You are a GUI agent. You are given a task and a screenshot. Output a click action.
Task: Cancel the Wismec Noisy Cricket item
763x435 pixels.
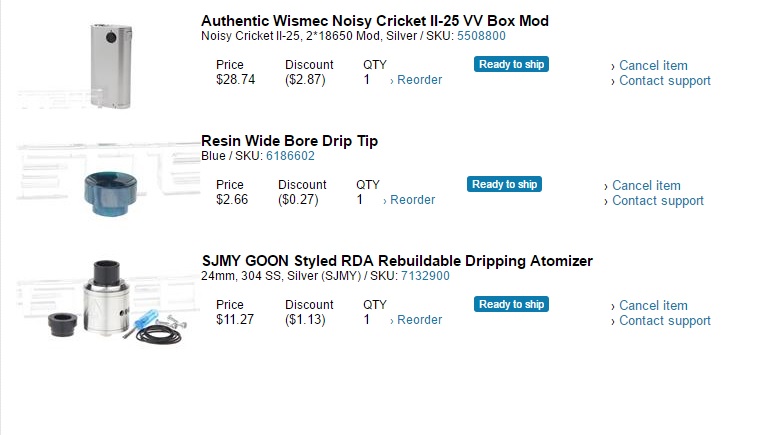pyautogui.click(x=653, y=66)
